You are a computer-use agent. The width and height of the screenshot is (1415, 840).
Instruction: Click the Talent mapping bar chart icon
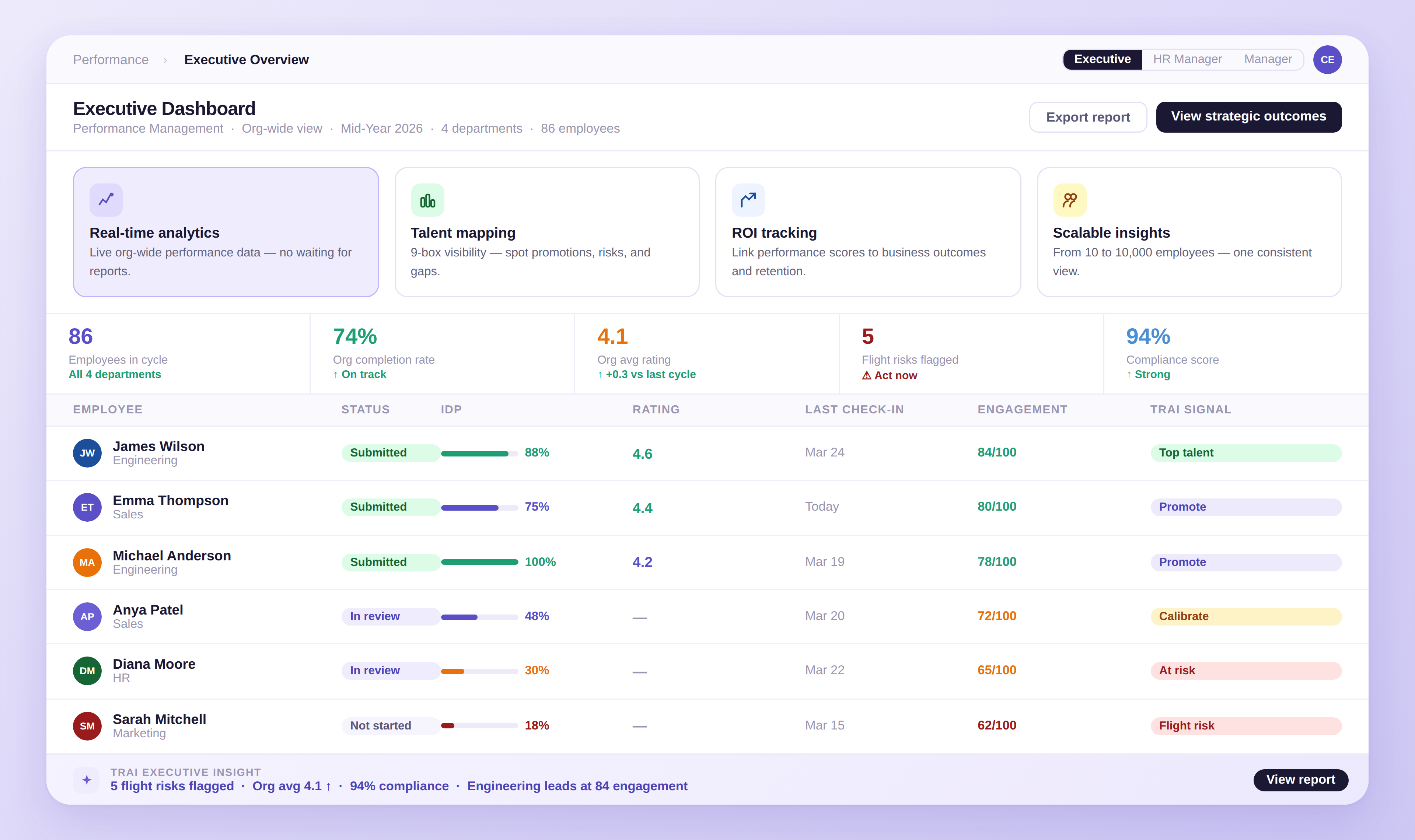coord(427,200)
